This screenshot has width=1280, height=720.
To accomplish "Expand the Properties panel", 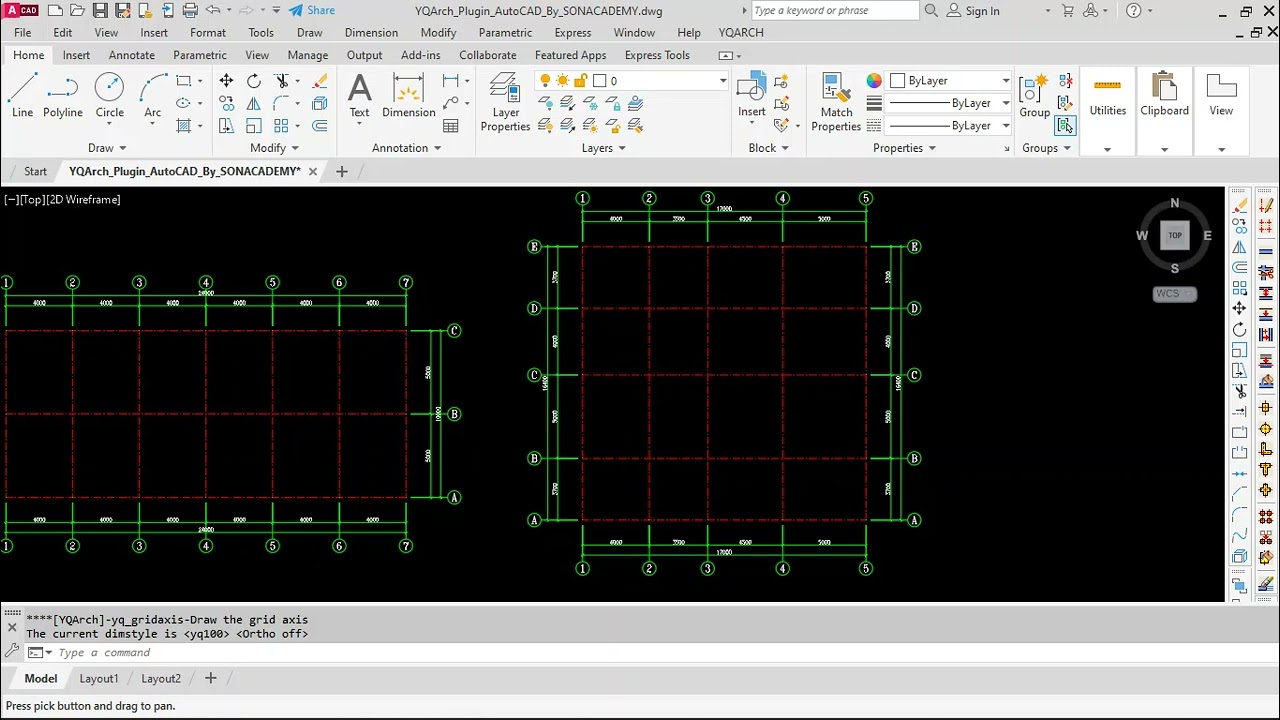I will 904,148.
